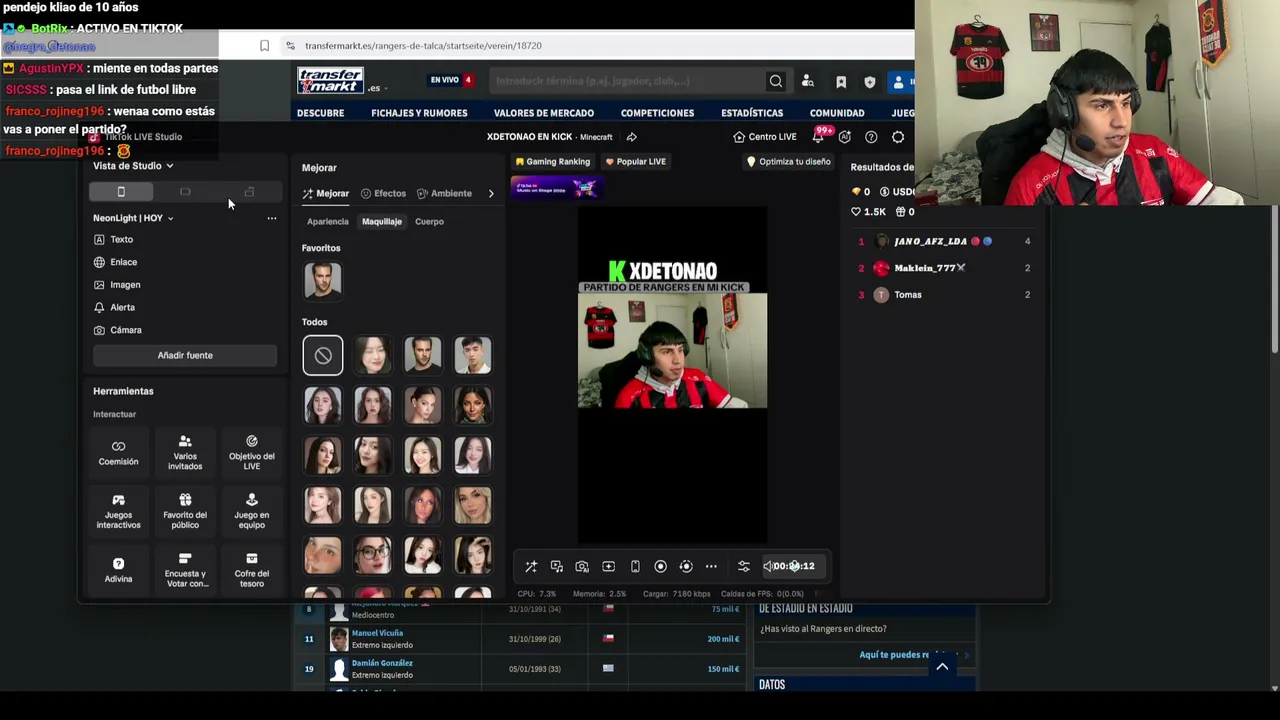This screenshot has height=720, width=1280.
Task: Switch to the Mejorar tab
Action: tap(326, 194)
